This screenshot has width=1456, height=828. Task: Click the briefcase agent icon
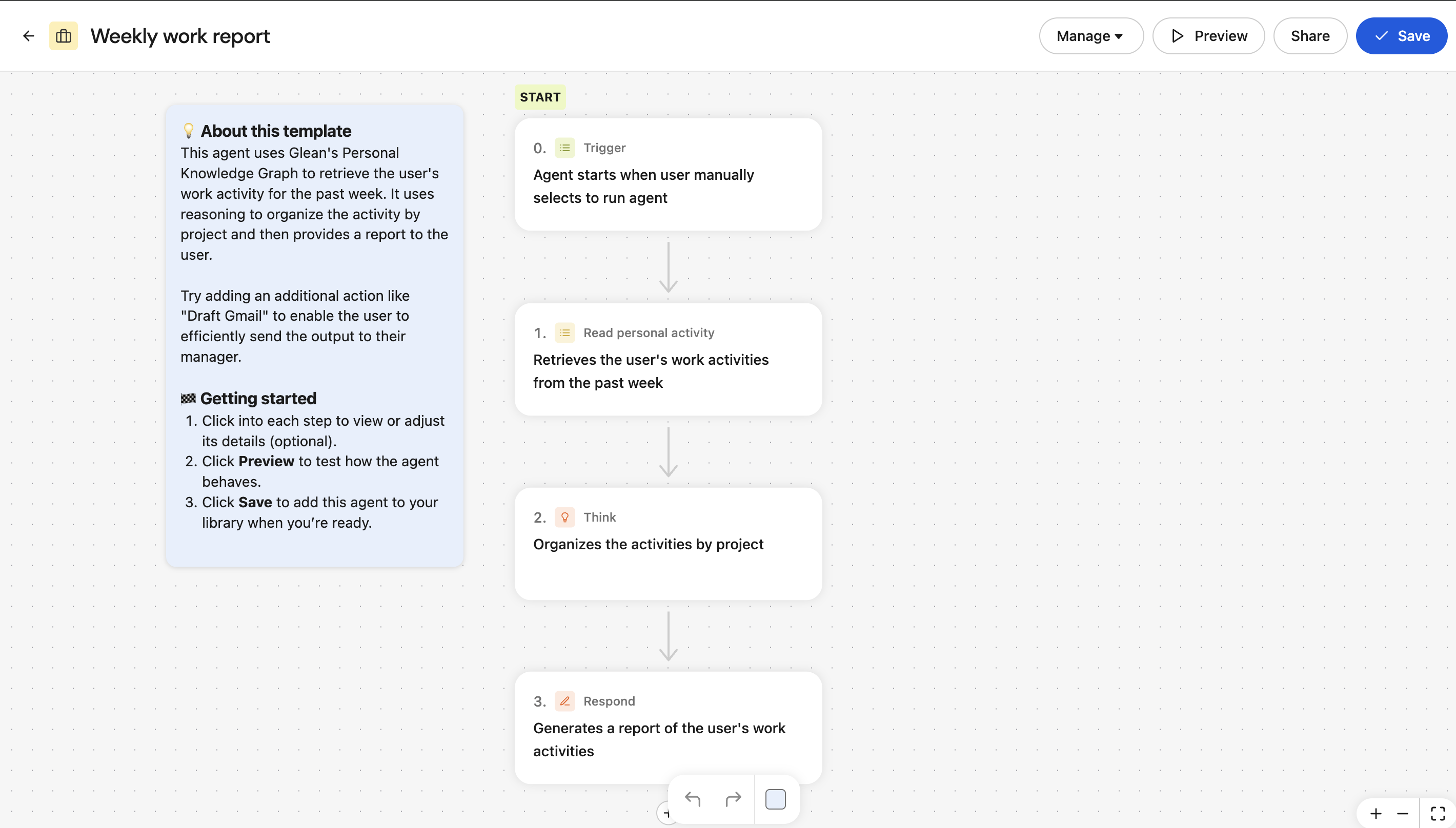click(63, 36)
